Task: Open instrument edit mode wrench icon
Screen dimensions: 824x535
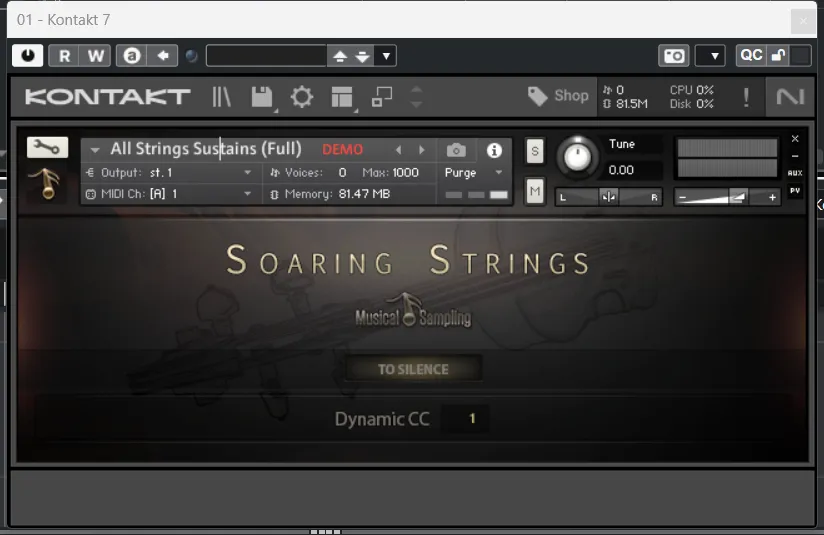Action: 47,147
